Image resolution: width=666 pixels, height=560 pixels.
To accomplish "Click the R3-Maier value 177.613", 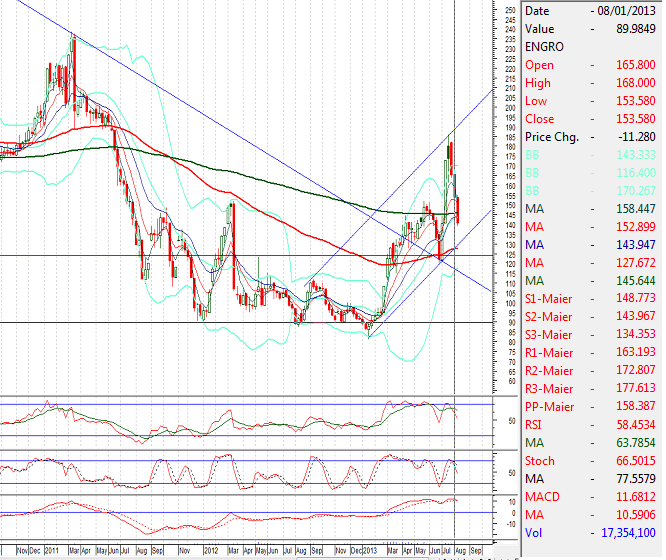I will [x=639, y=389].
